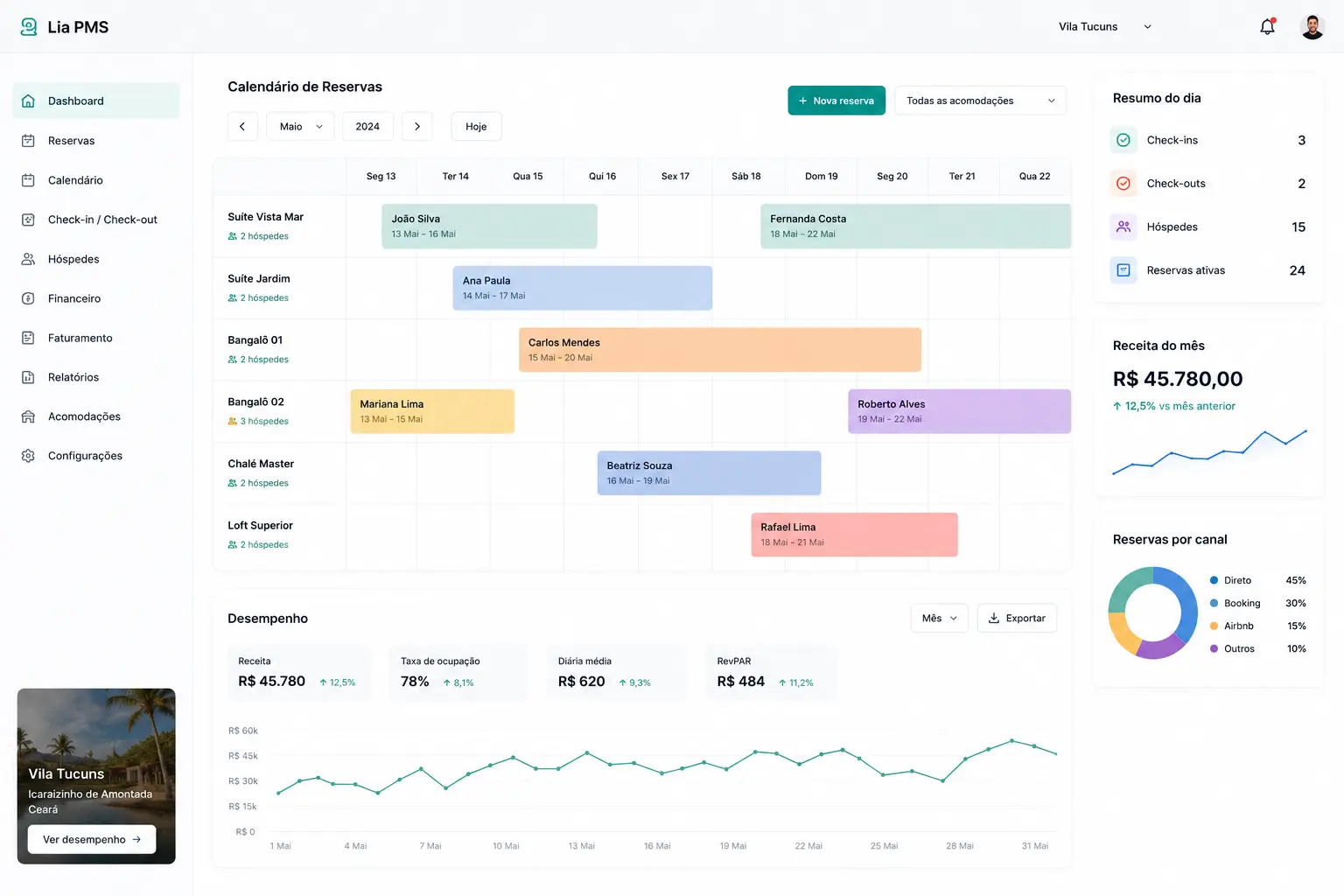The width and height of the screenshot is (1344, 896).
Task: Click the Booking legend dot
Action: (1214, 603)
